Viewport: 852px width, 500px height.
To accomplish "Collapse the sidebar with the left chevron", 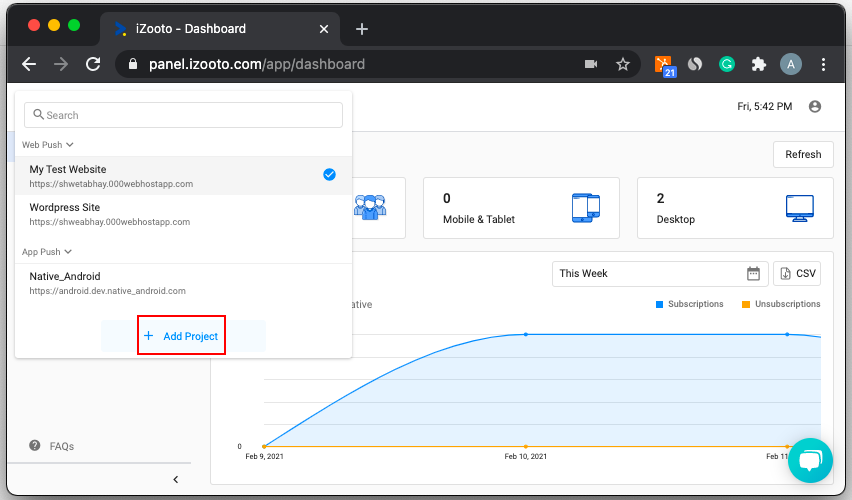I will (x=176, y=479).
